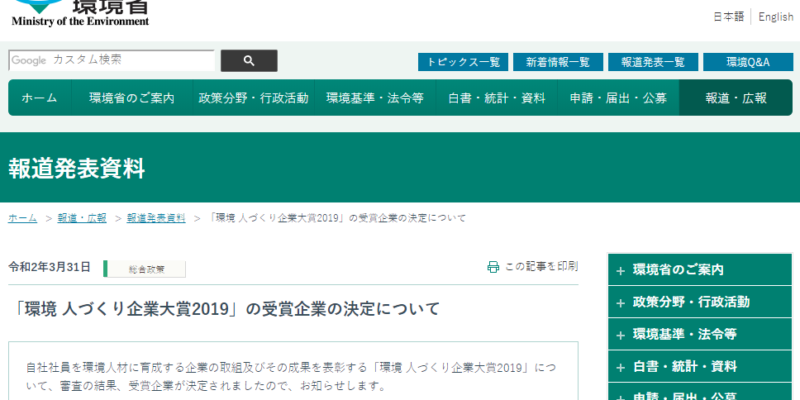Screen dimensions: 800x400
Task: Click the この記事を印刷 link text
Action: pyautogui.click(x=541, y=266)
